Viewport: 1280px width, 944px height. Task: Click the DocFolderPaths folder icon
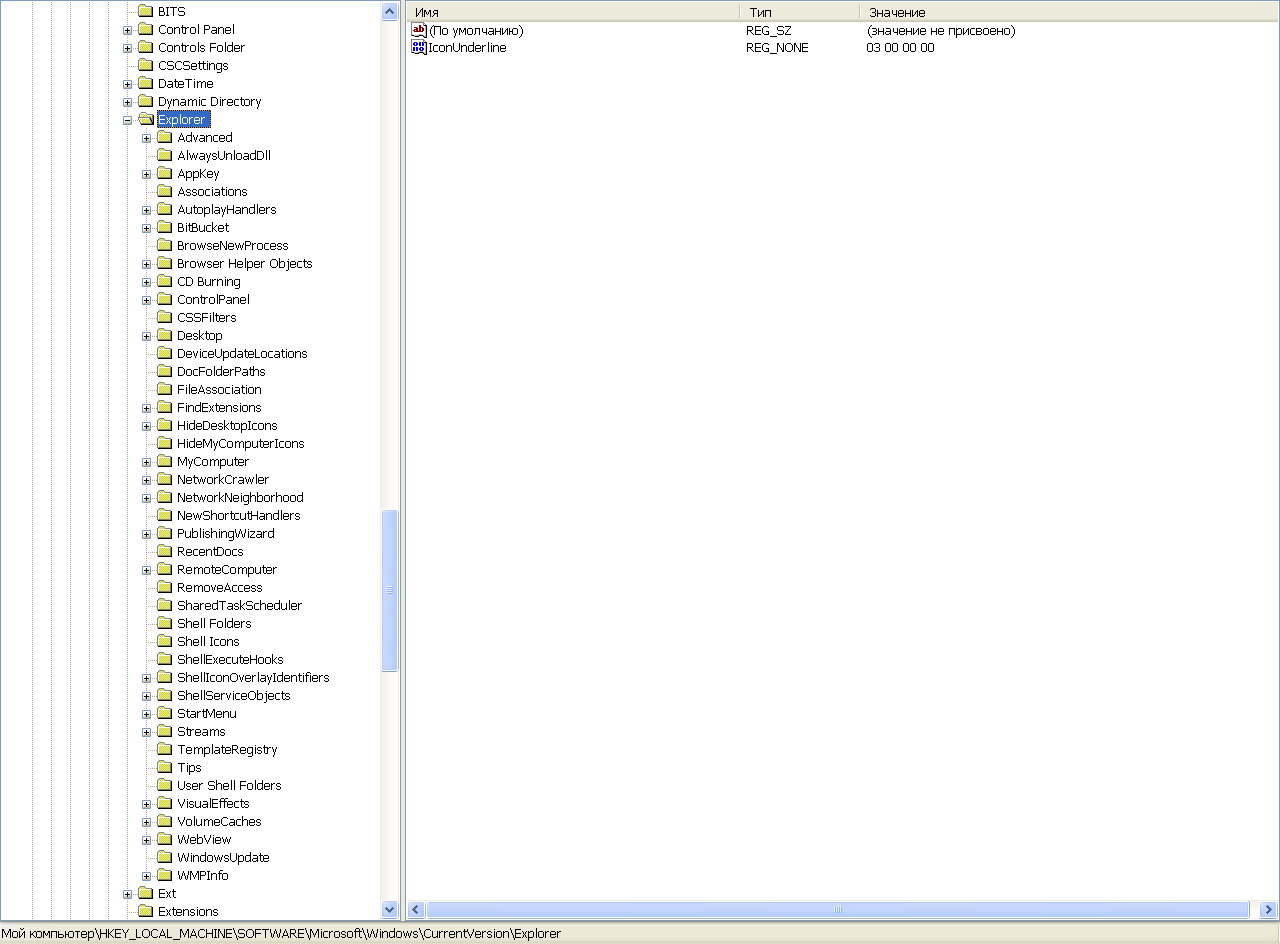pyautogui.click(x=165, y=372)
